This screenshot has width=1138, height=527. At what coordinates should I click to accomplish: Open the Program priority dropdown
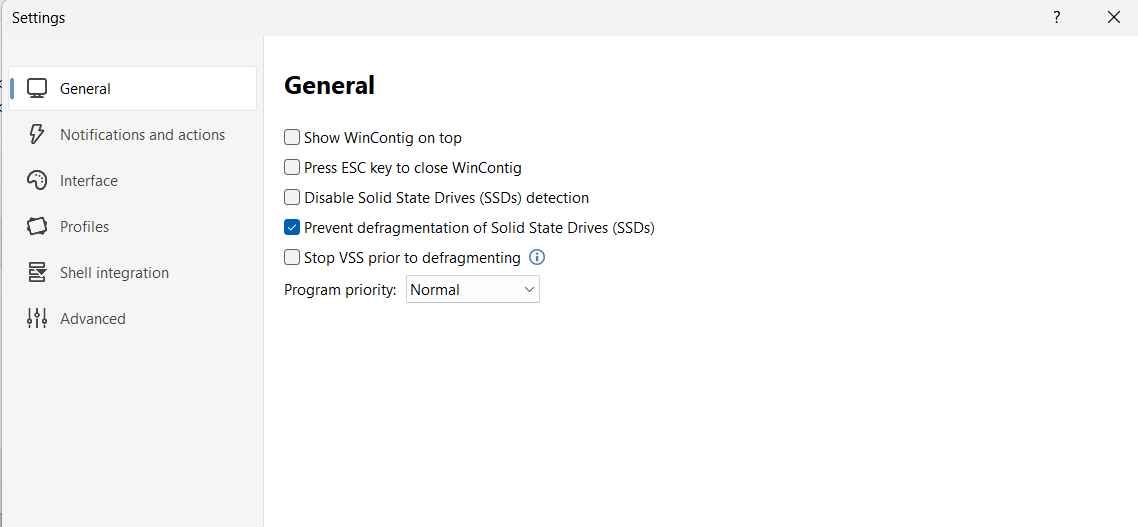472,289
